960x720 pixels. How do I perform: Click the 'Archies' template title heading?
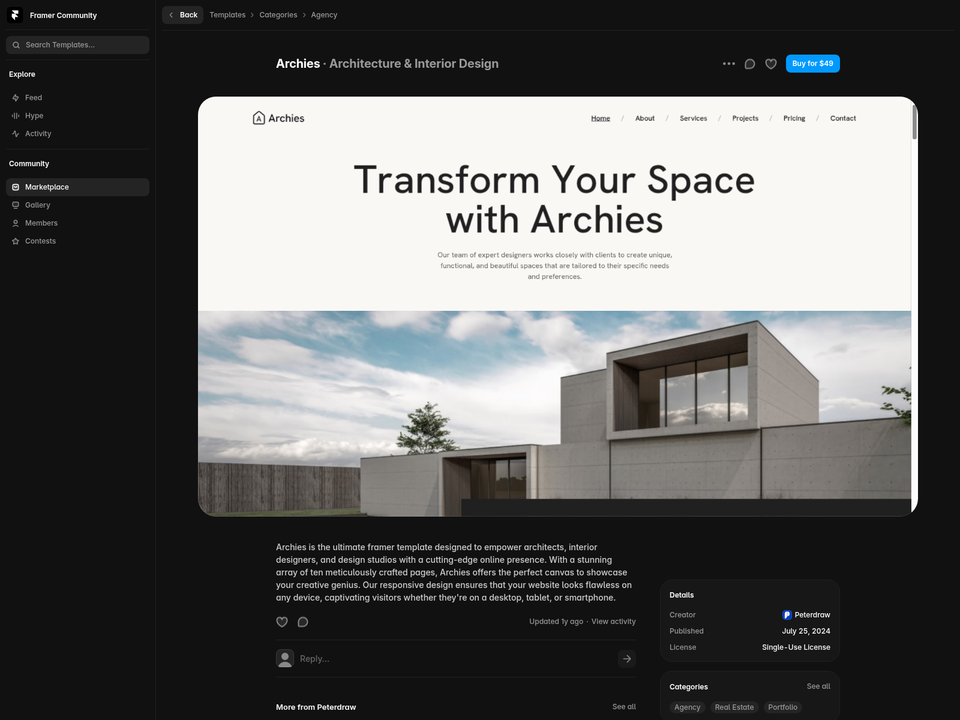pyautogui.click(x=298, y=64)
